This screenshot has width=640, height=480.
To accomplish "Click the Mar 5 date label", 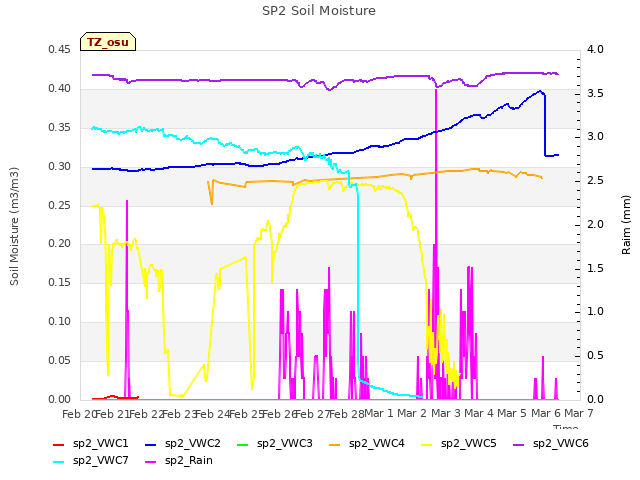I will (512, 413).
